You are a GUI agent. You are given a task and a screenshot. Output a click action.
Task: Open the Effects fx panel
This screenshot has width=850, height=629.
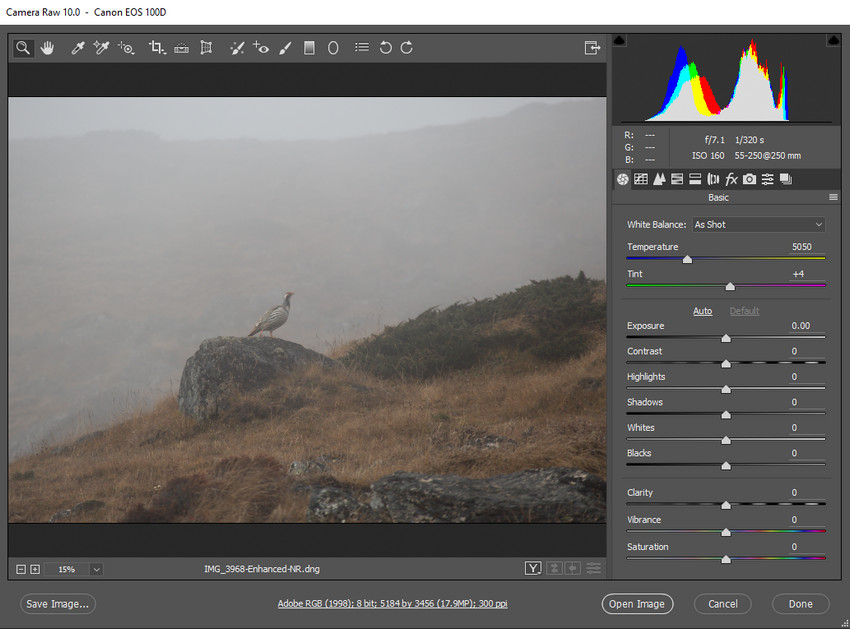tap(731, 179)
